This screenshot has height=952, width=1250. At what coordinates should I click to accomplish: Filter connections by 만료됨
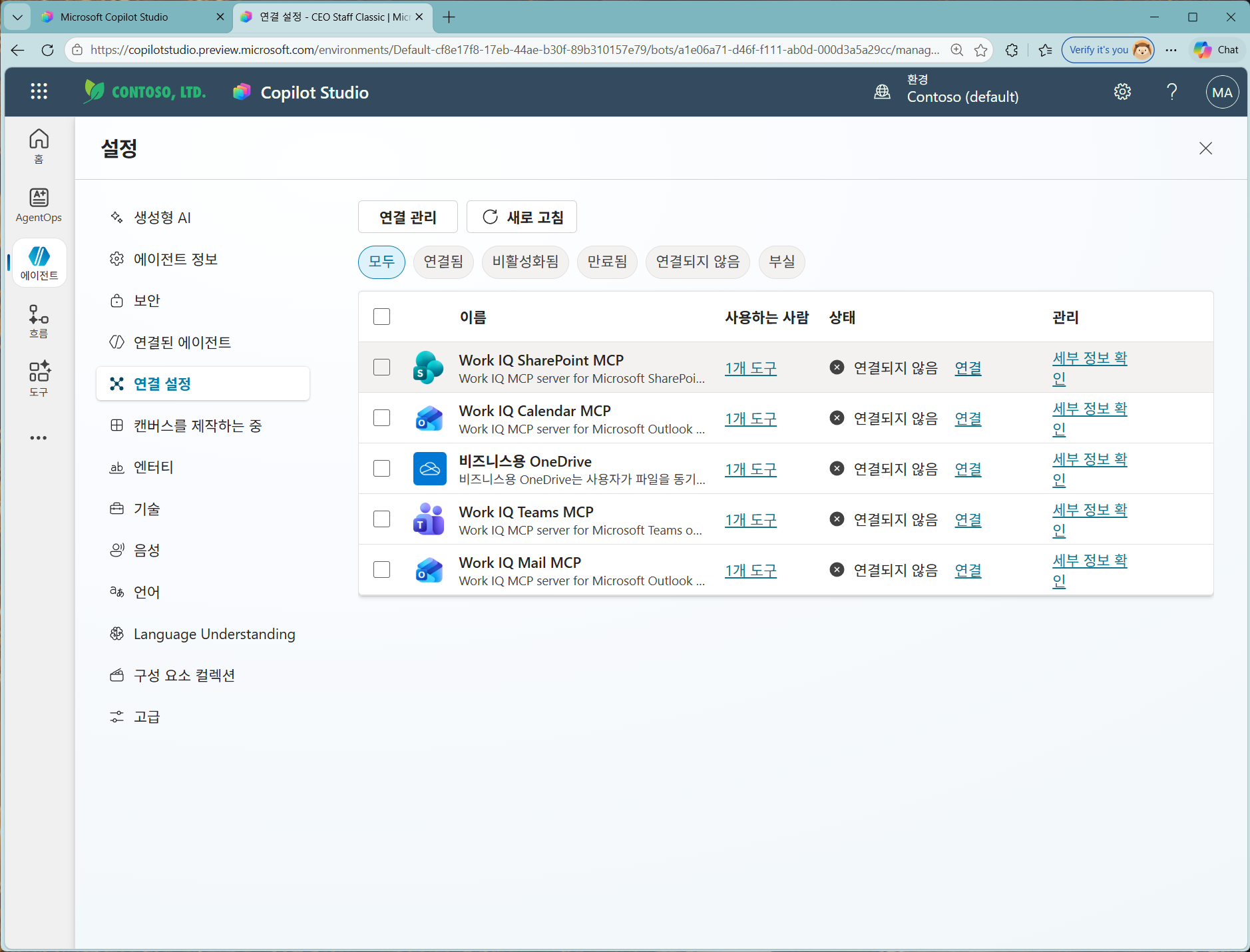coord(607,262)
